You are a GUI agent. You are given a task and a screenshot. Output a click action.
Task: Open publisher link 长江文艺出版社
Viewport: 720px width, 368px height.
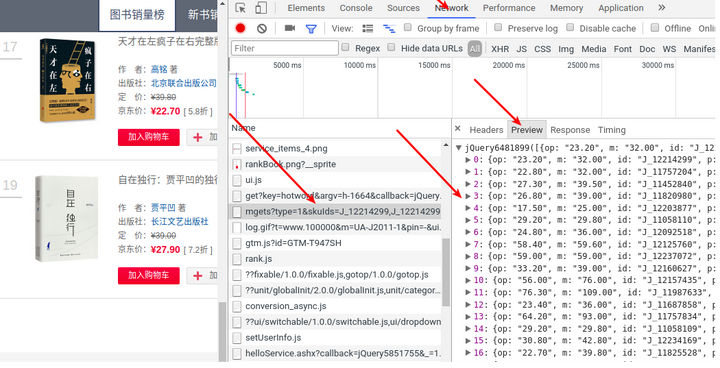click(x=180, y=221)
